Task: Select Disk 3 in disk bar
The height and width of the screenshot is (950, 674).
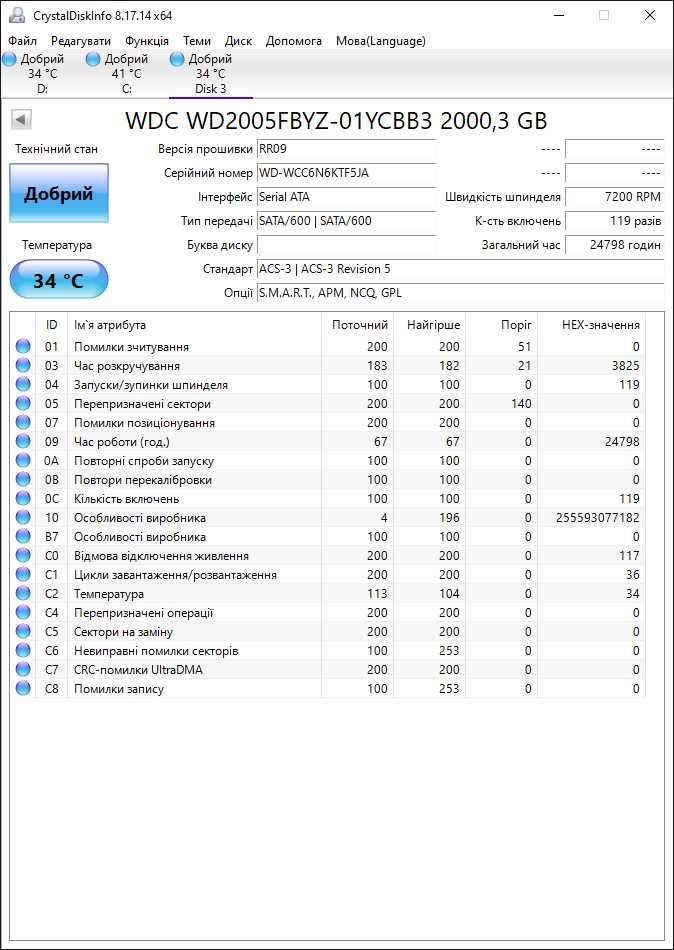Action: click(210, 74)
